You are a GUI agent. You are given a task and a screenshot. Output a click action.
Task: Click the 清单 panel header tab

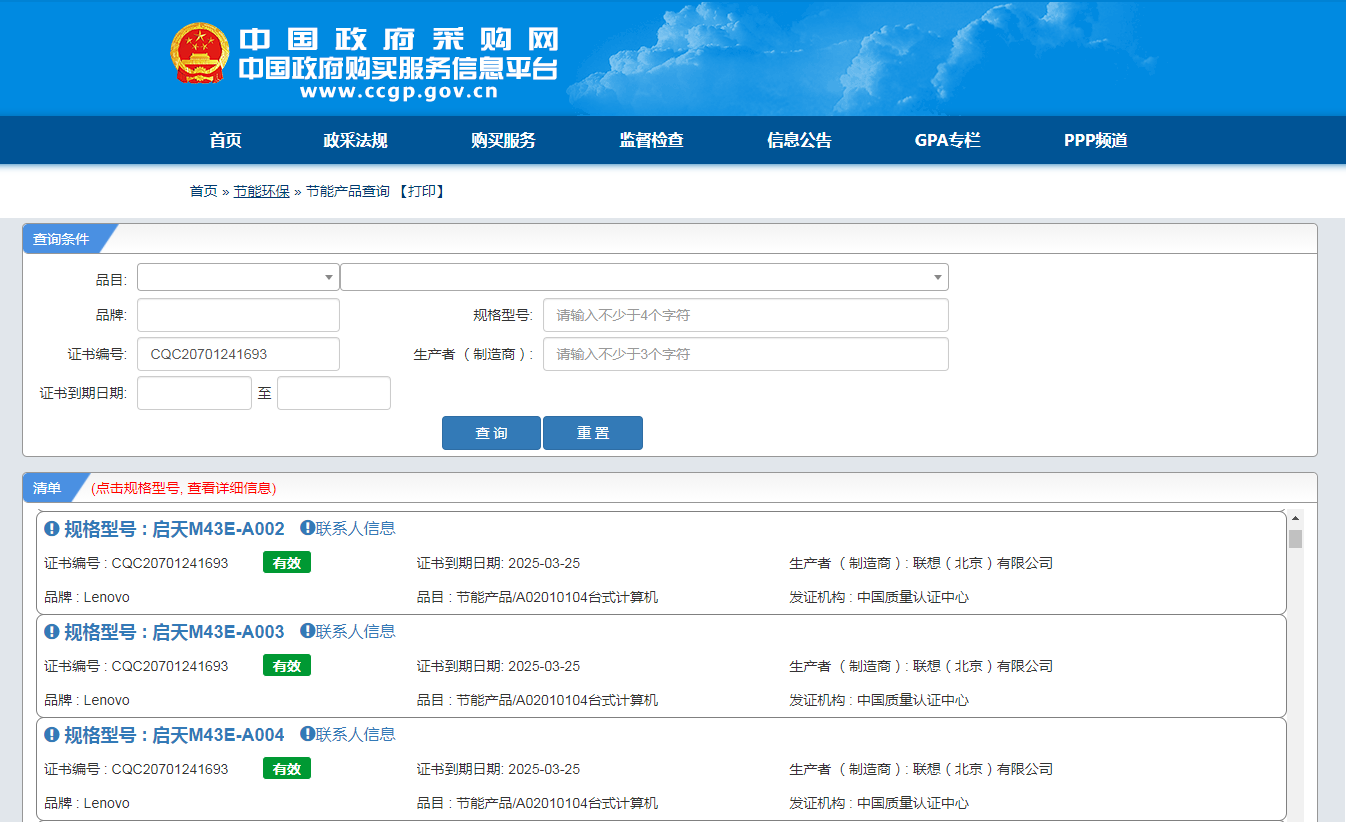point(47,488)
